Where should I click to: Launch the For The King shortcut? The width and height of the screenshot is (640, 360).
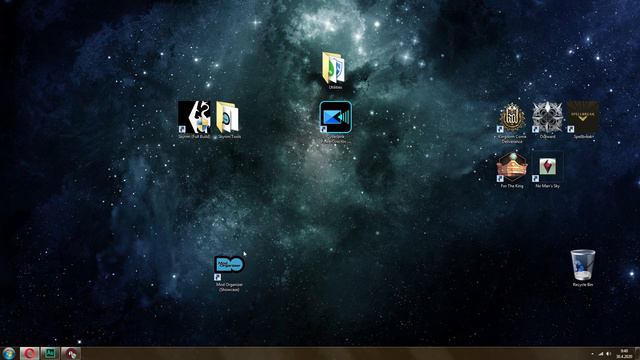click(512, 169)
